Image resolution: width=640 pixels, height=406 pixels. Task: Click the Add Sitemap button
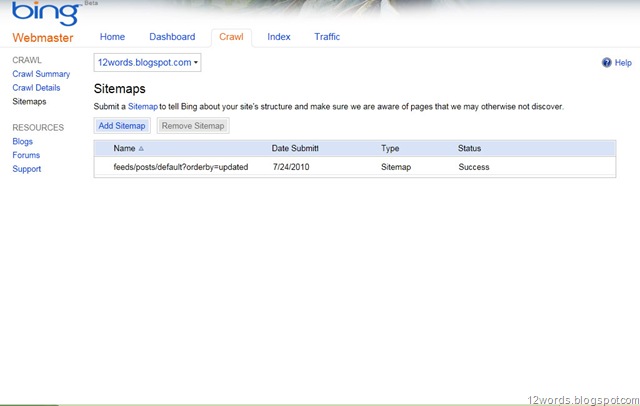tap(122, 126)
